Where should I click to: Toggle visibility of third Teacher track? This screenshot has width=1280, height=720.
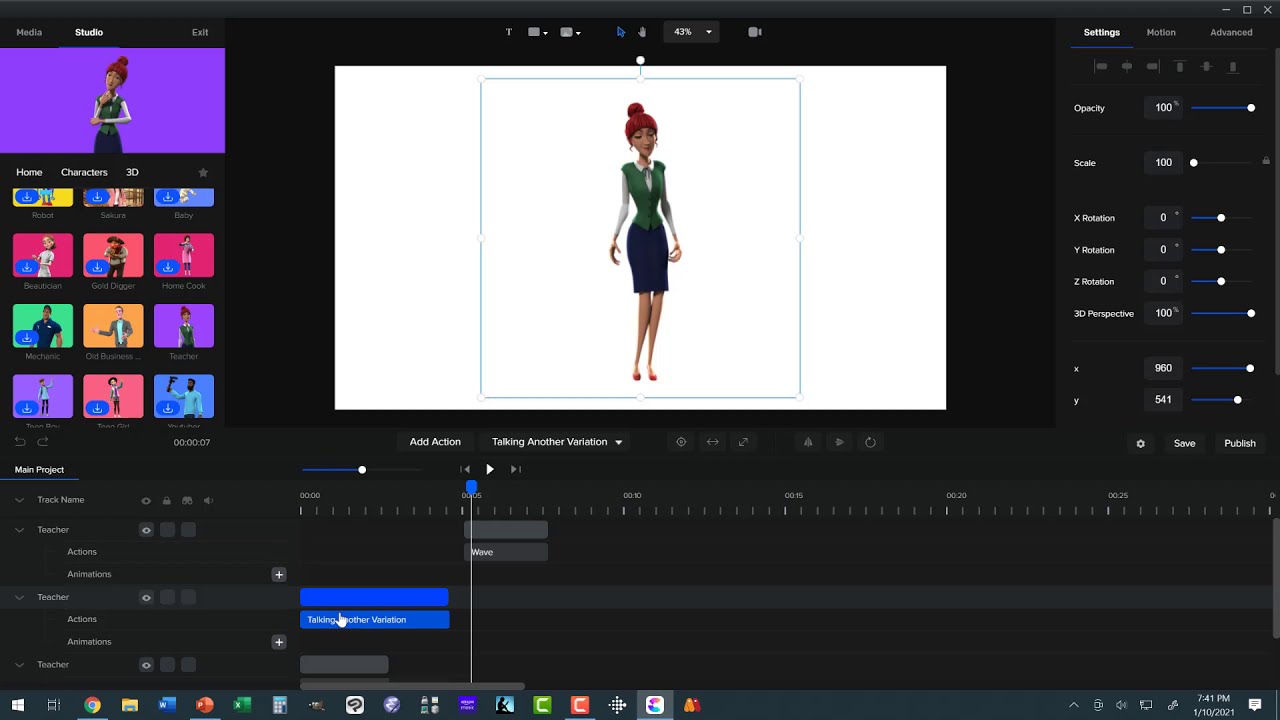pyautogui.click(x=146, y=665)
